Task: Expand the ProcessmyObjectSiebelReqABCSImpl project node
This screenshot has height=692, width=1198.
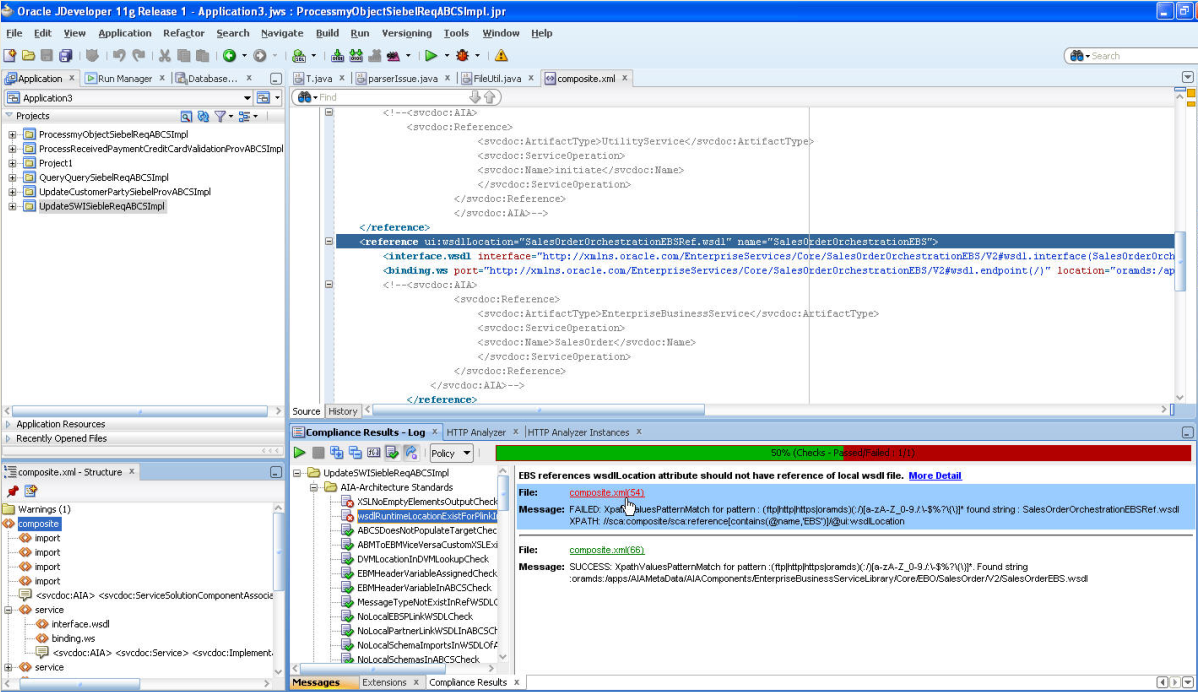Action: (13, 135)
